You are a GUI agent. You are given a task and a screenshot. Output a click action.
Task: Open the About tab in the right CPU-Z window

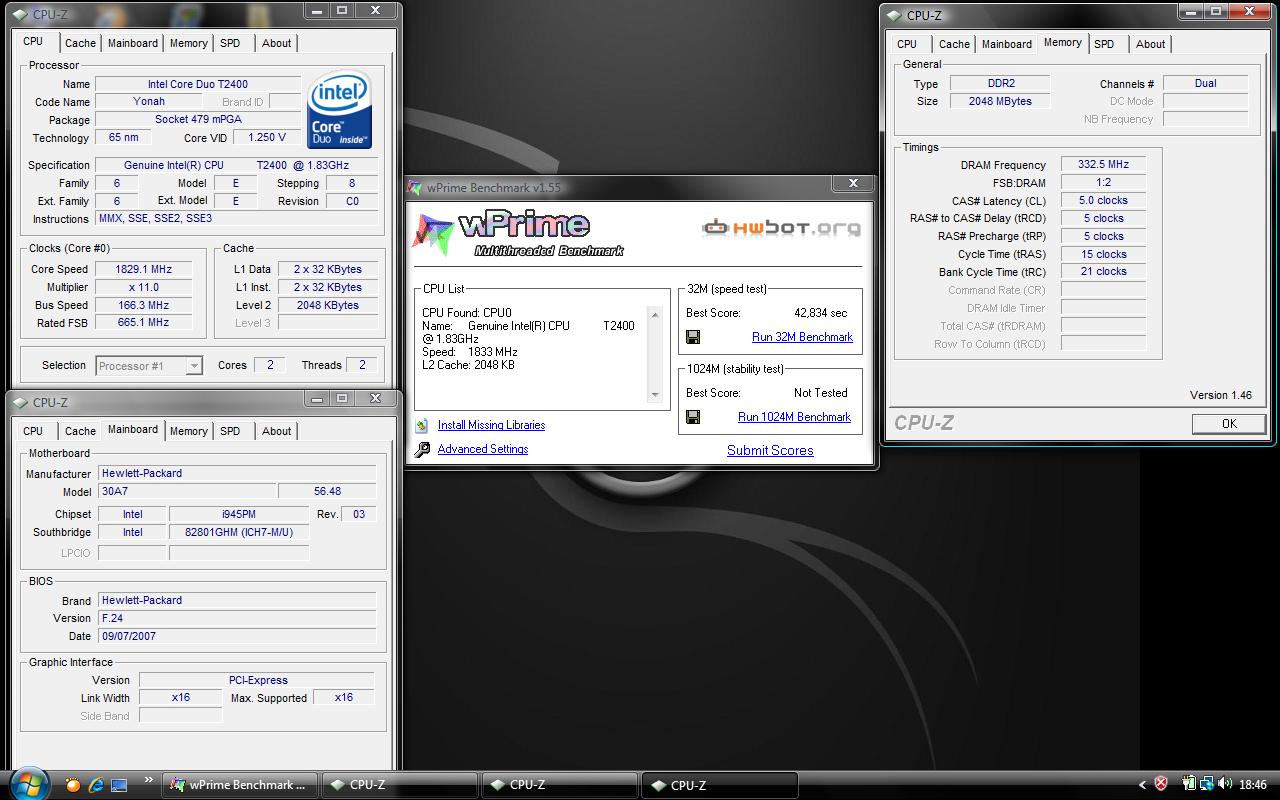coord(1151,44)
